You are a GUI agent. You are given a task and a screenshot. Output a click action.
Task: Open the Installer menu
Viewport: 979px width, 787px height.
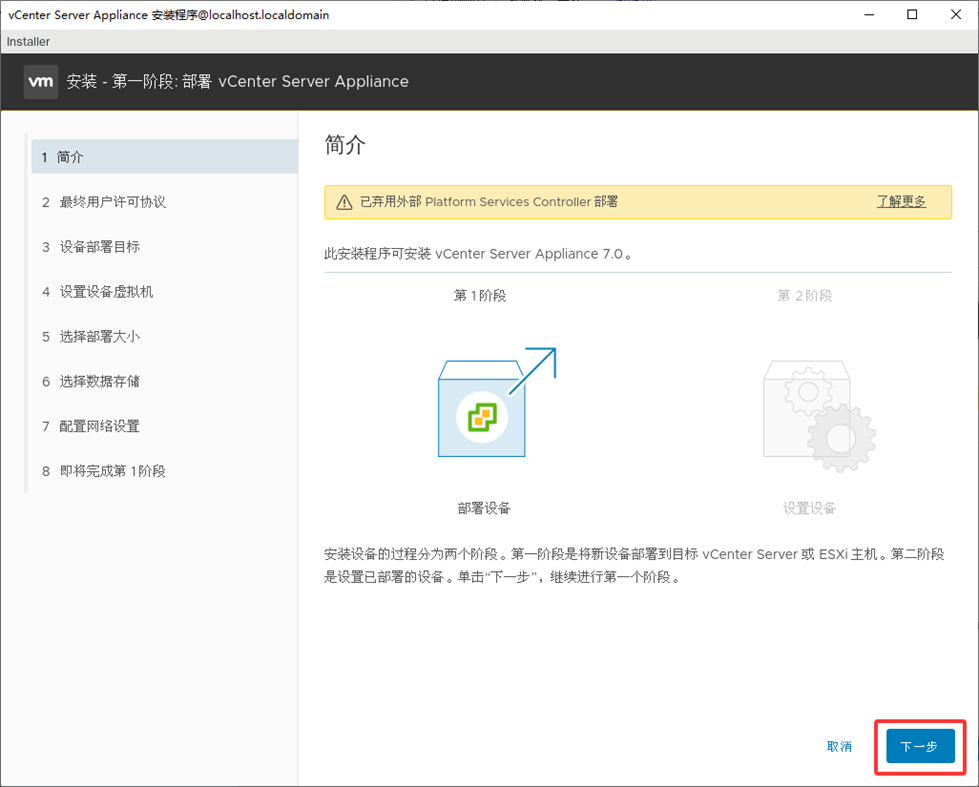tap(28, 42)
